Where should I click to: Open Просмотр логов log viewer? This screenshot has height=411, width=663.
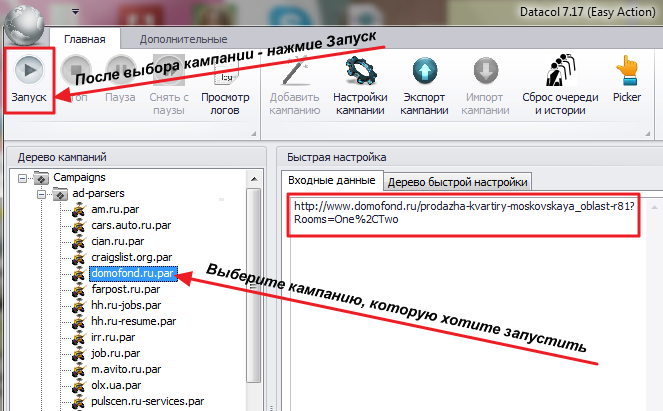click(x=225, y=87)
